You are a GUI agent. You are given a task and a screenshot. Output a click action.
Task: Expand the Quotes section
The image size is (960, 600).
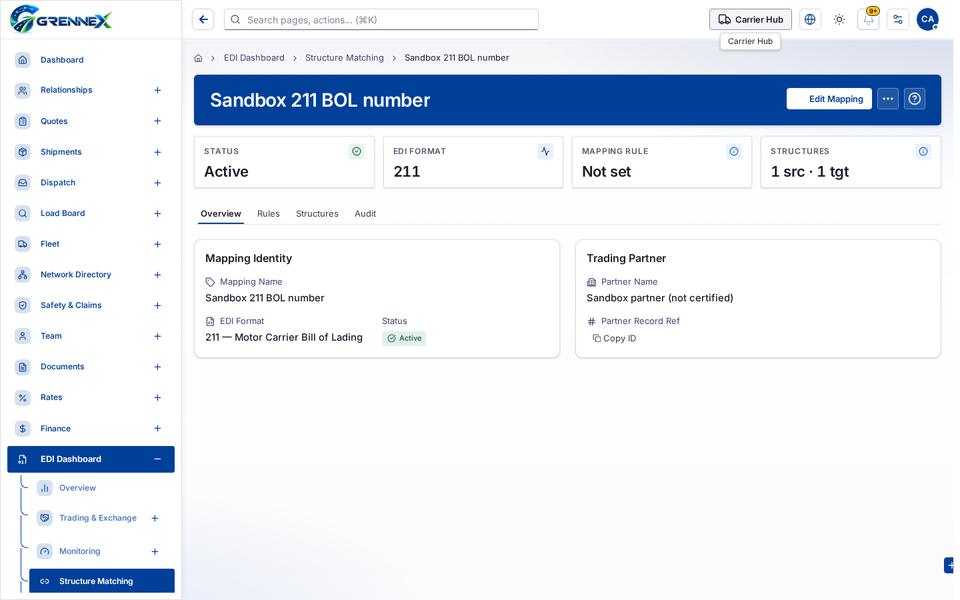click(157, 121)
